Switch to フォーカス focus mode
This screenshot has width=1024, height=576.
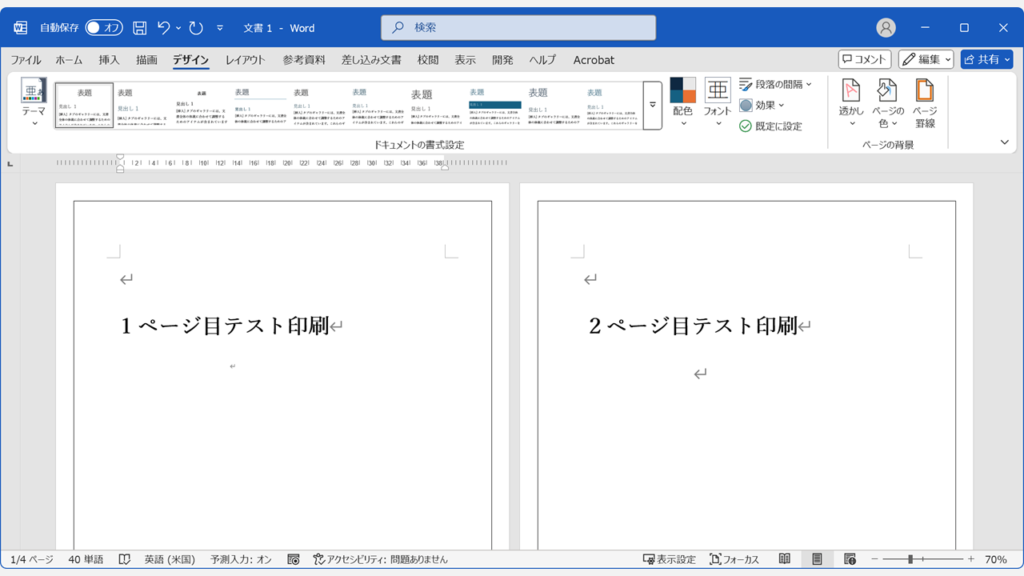pos(735,560)
